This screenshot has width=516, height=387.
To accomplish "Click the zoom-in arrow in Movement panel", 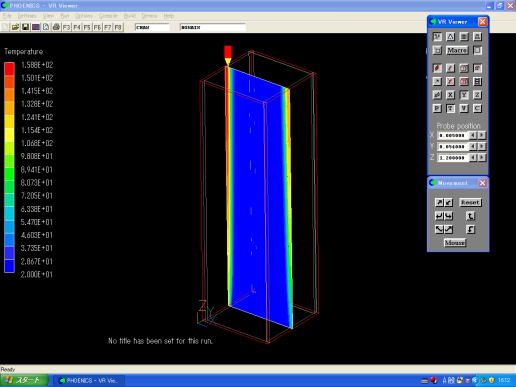I will (x=439, y=202).
